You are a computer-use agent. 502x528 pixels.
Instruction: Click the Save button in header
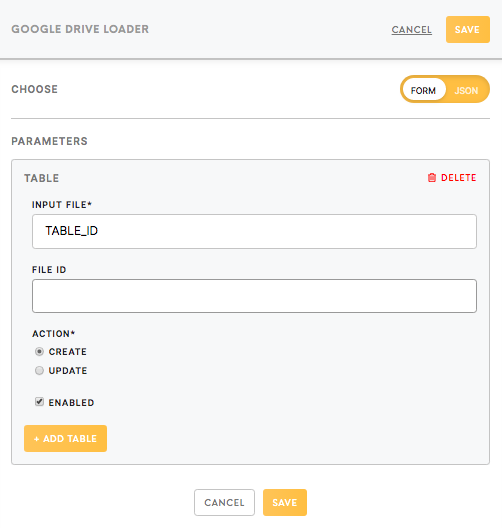468,30
